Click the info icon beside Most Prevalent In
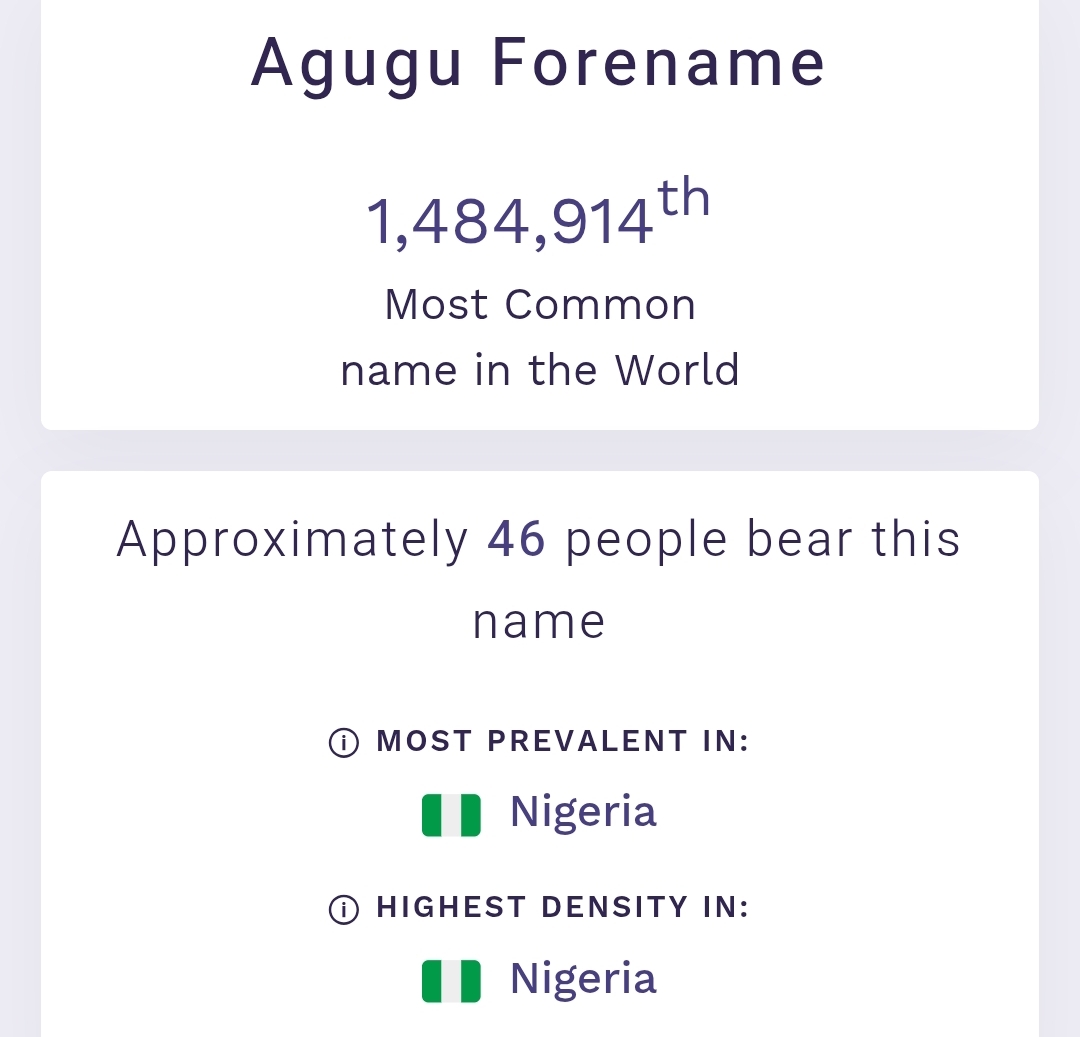 click(343, 742)
